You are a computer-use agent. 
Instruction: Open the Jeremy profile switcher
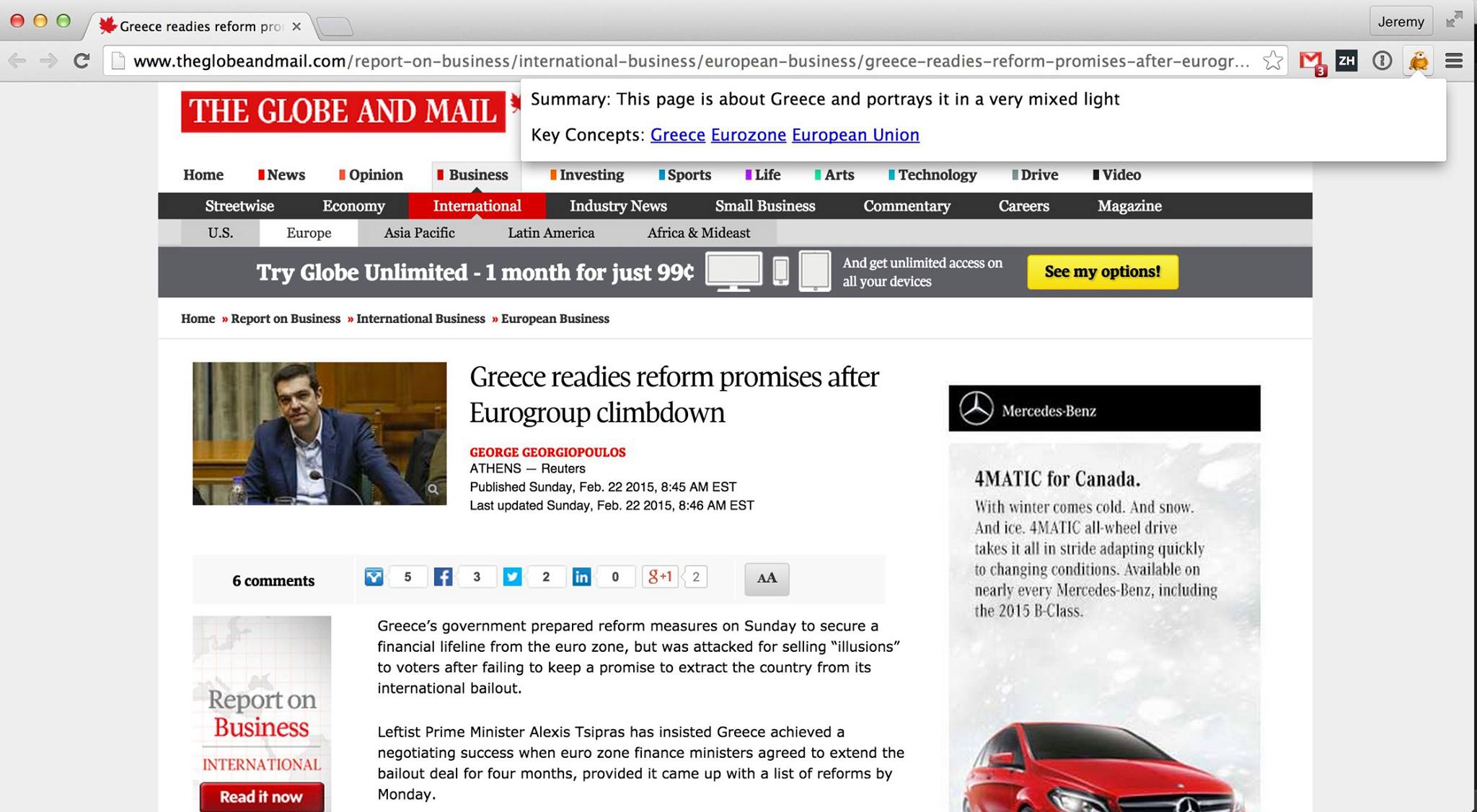tap(1400, 22)
